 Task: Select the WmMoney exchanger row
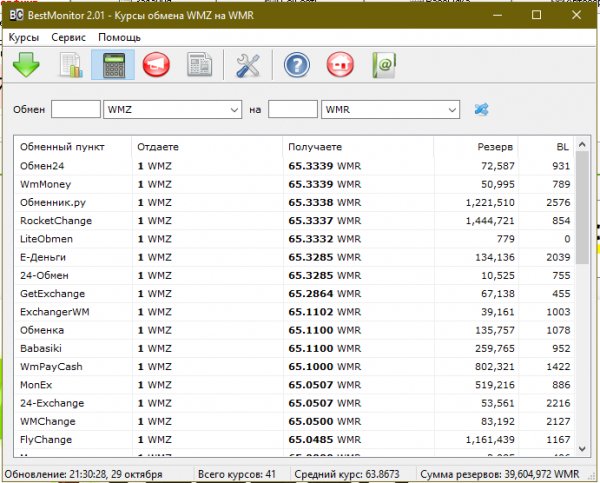(295, 184)
